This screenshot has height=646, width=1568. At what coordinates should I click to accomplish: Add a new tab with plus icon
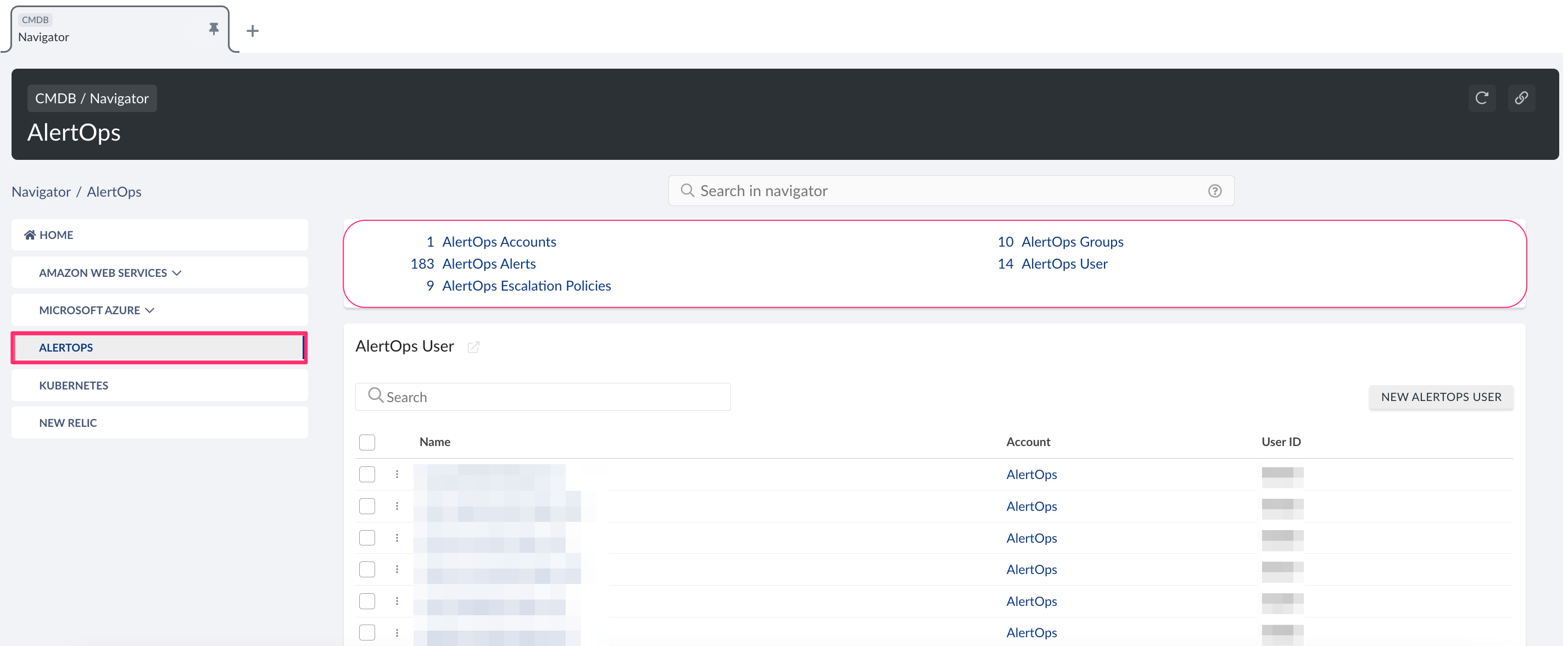tap(253, 30)
